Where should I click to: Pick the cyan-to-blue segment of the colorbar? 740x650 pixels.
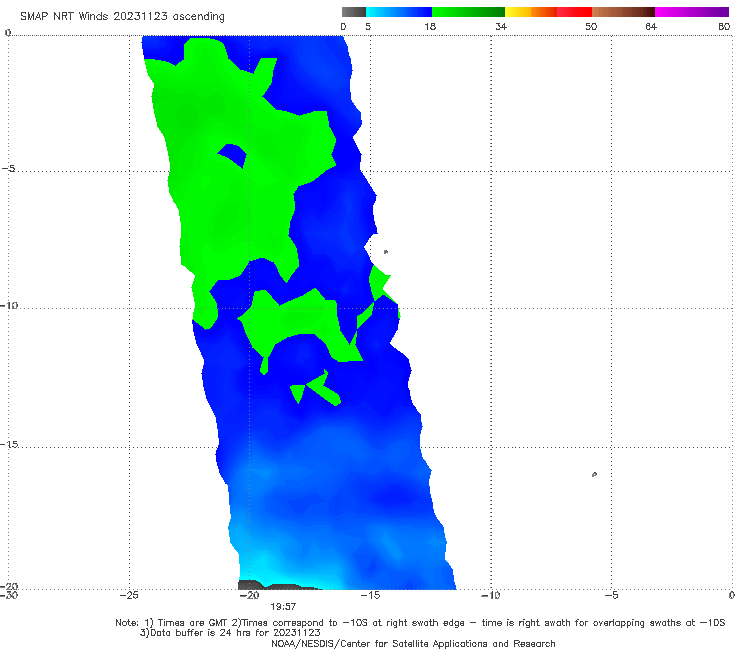point(399,12)
